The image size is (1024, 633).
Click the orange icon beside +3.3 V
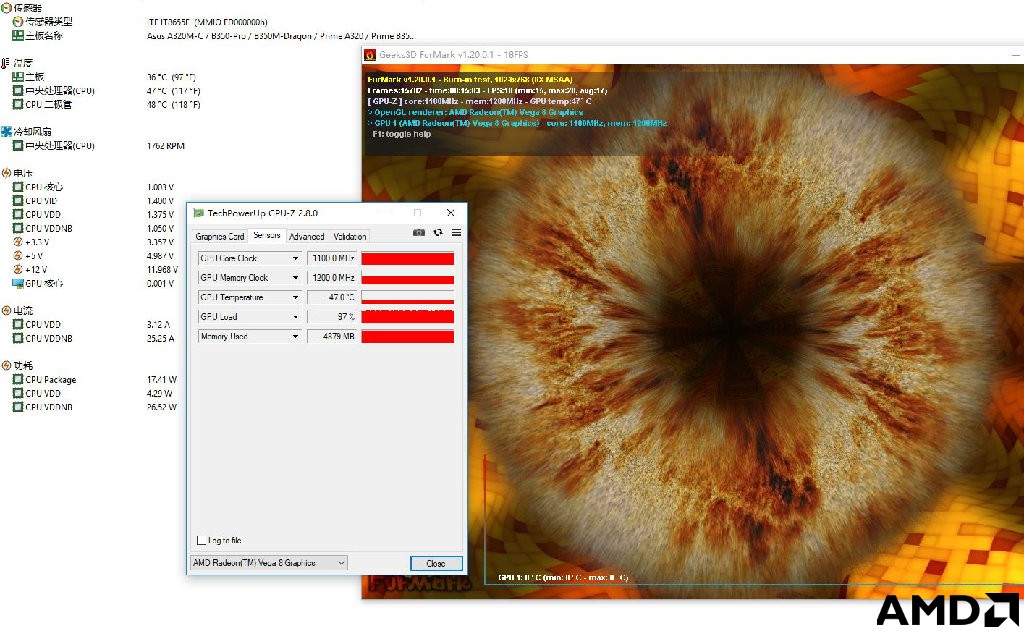[18, 242]
